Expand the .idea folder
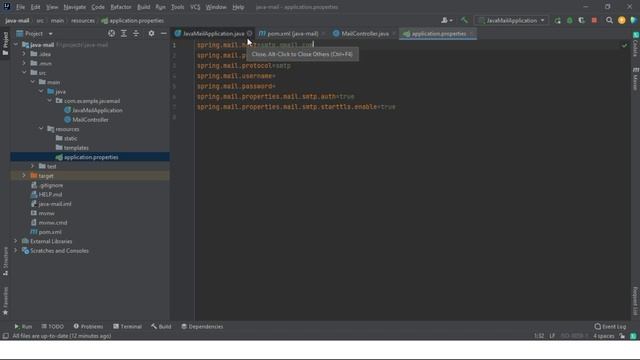Viewport: 640px width, 360px height. click(24, 54)
